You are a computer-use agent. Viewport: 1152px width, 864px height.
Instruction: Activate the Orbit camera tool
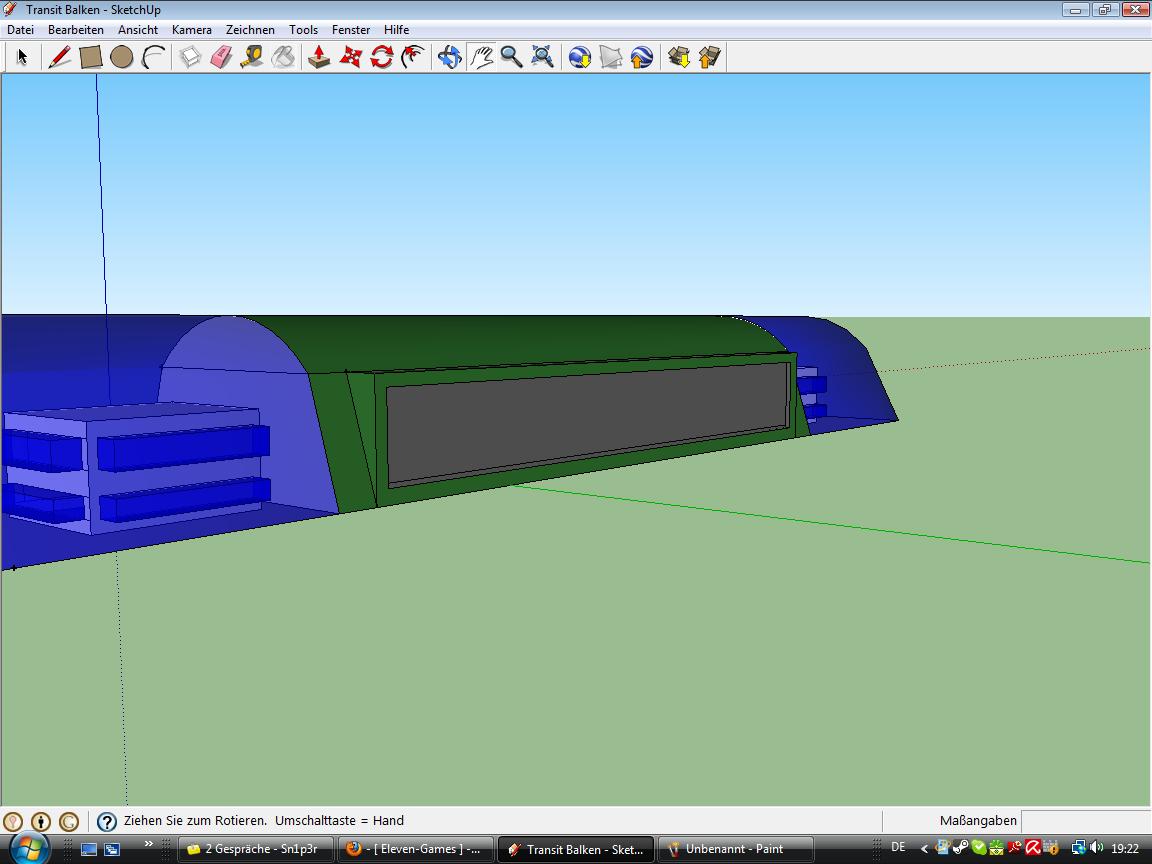click(450, 57)
